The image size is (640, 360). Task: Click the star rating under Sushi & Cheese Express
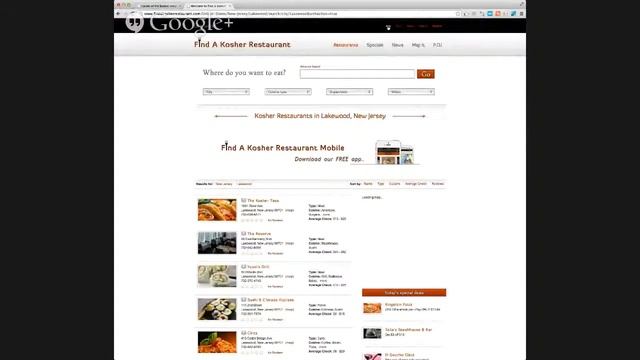coord(252,319)
